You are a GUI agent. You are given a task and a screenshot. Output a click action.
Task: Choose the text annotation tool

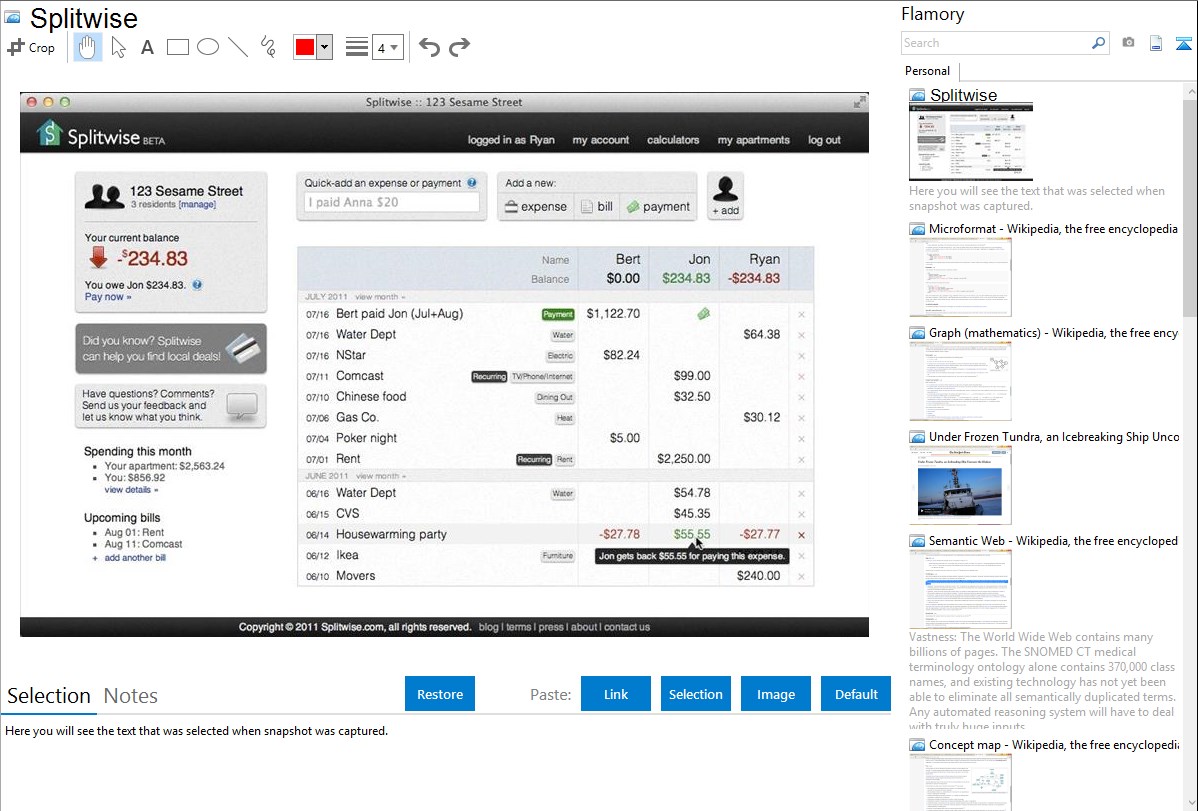147,47
